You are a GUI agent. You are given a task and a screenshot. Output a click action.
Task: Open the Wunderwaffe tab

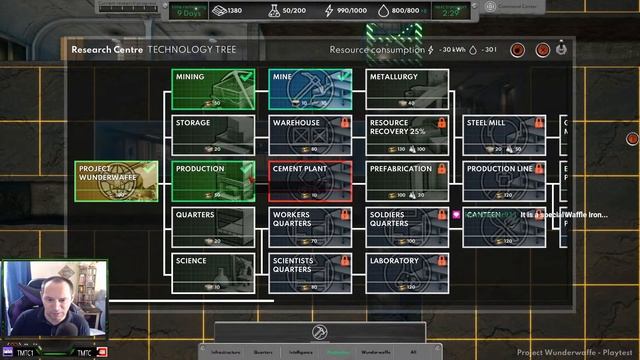coord(376,352)
